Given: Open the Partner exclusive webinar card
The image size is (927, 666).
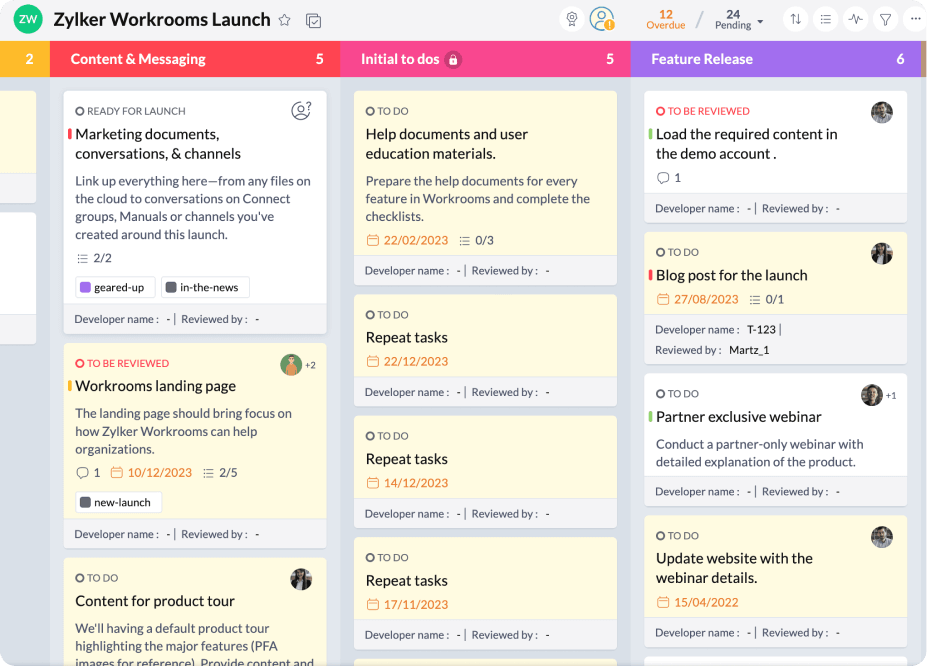Looking at the screenshot, I should 738,417.
